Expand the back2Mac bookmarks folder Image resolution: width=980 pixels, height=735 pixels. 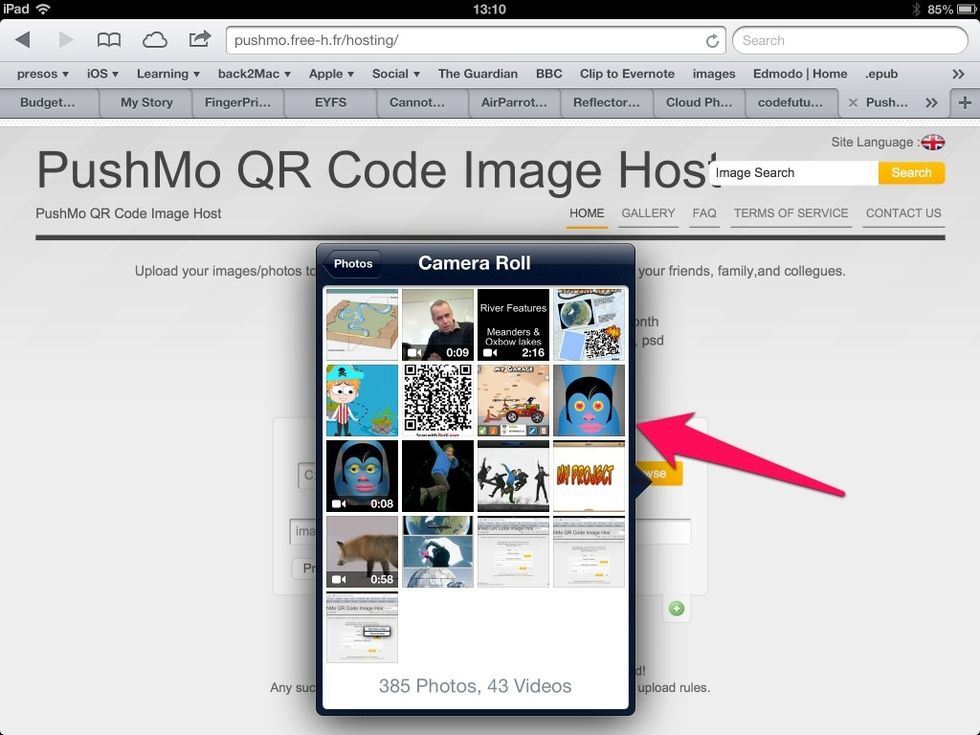[254, 74]
